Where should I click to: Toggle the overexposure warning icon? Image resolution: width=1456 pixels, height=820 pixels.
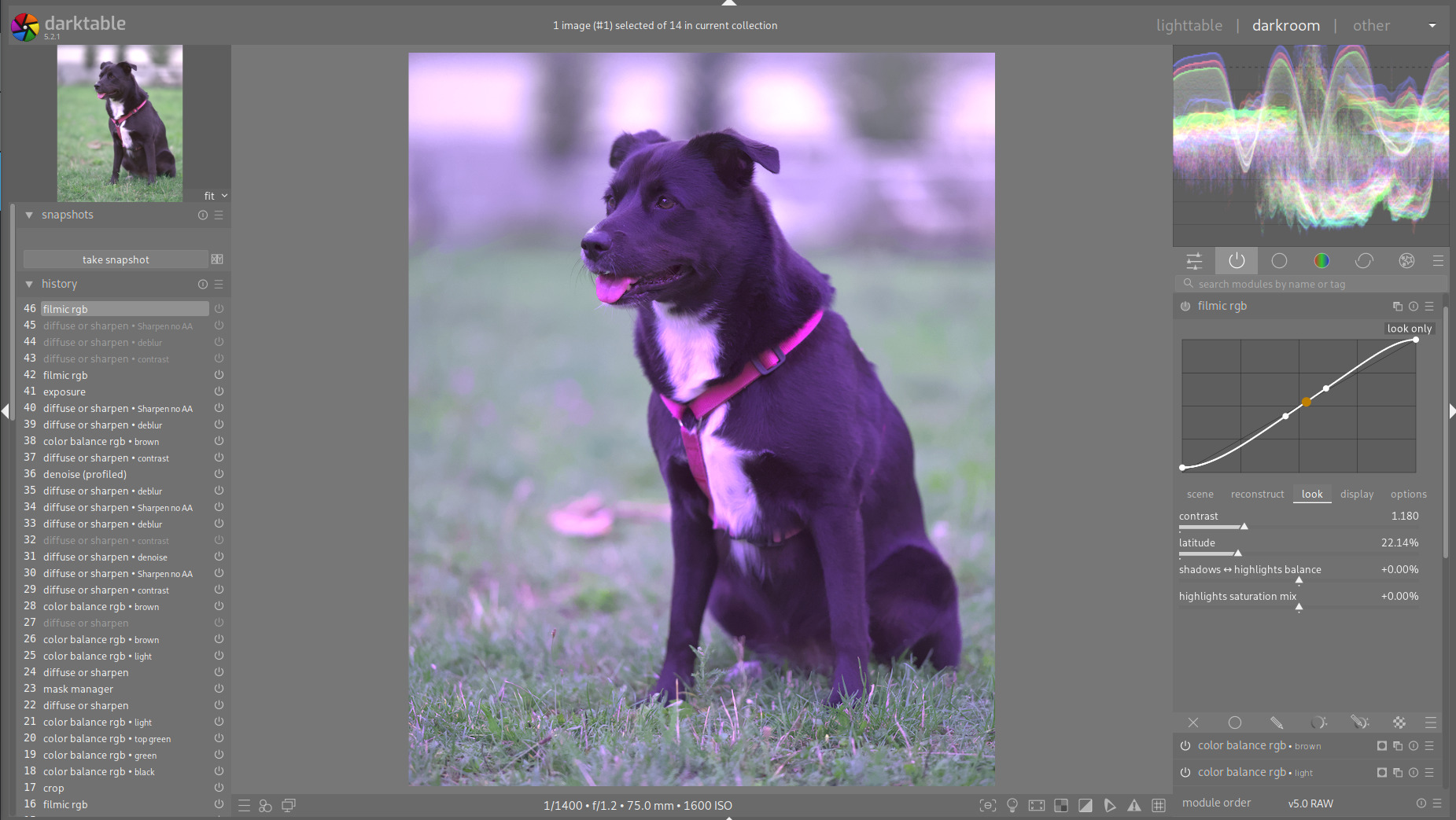click(x=1085, y=805)
